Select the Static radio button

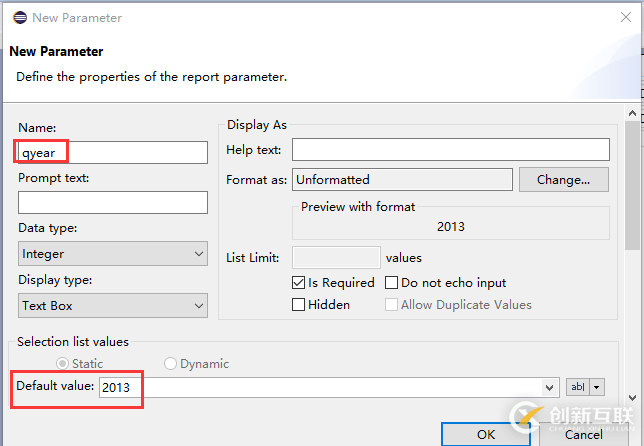click(62, 363)
